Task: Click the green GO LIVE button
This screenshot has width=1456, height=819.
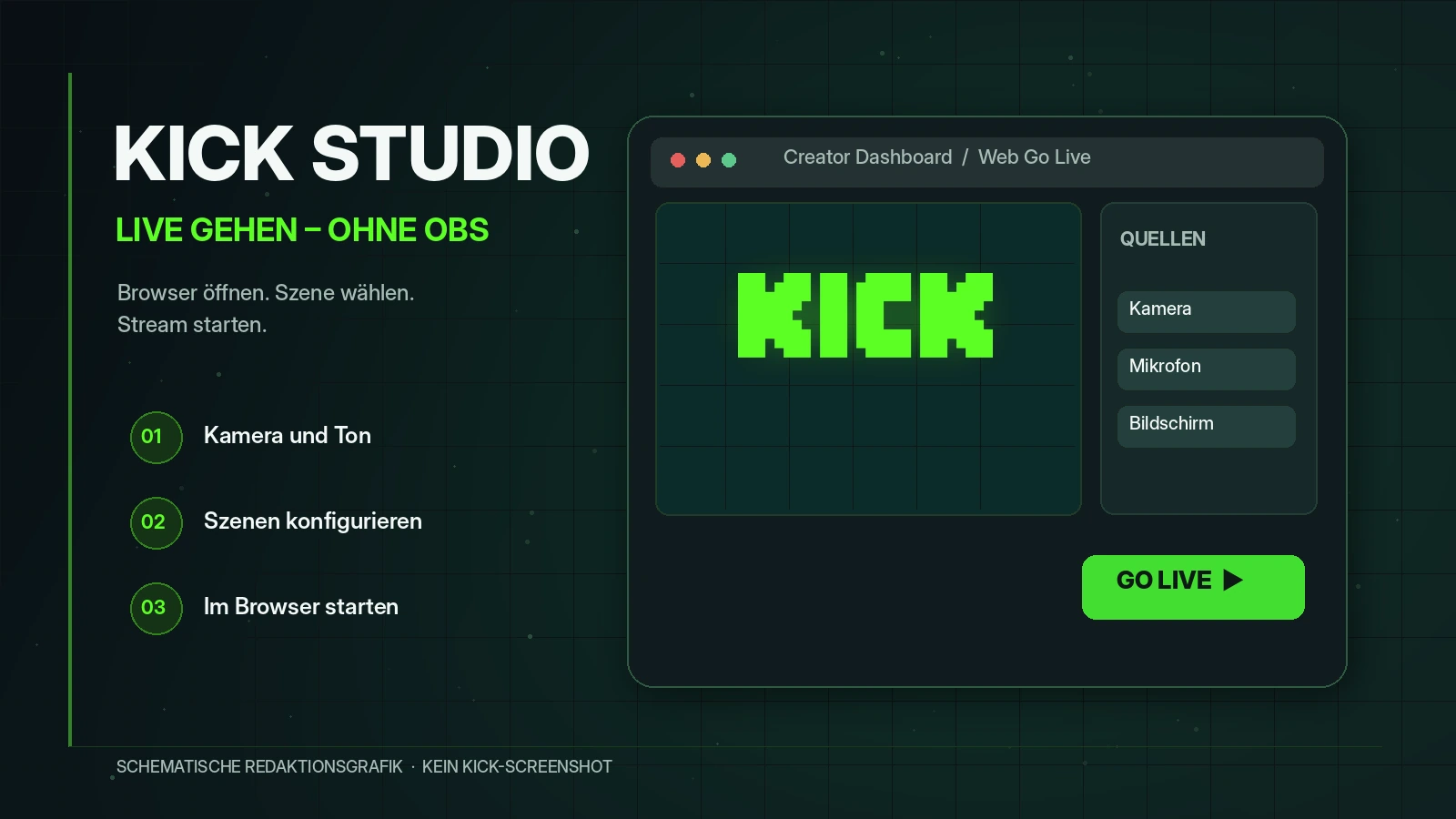Action: click(1193, 587)
